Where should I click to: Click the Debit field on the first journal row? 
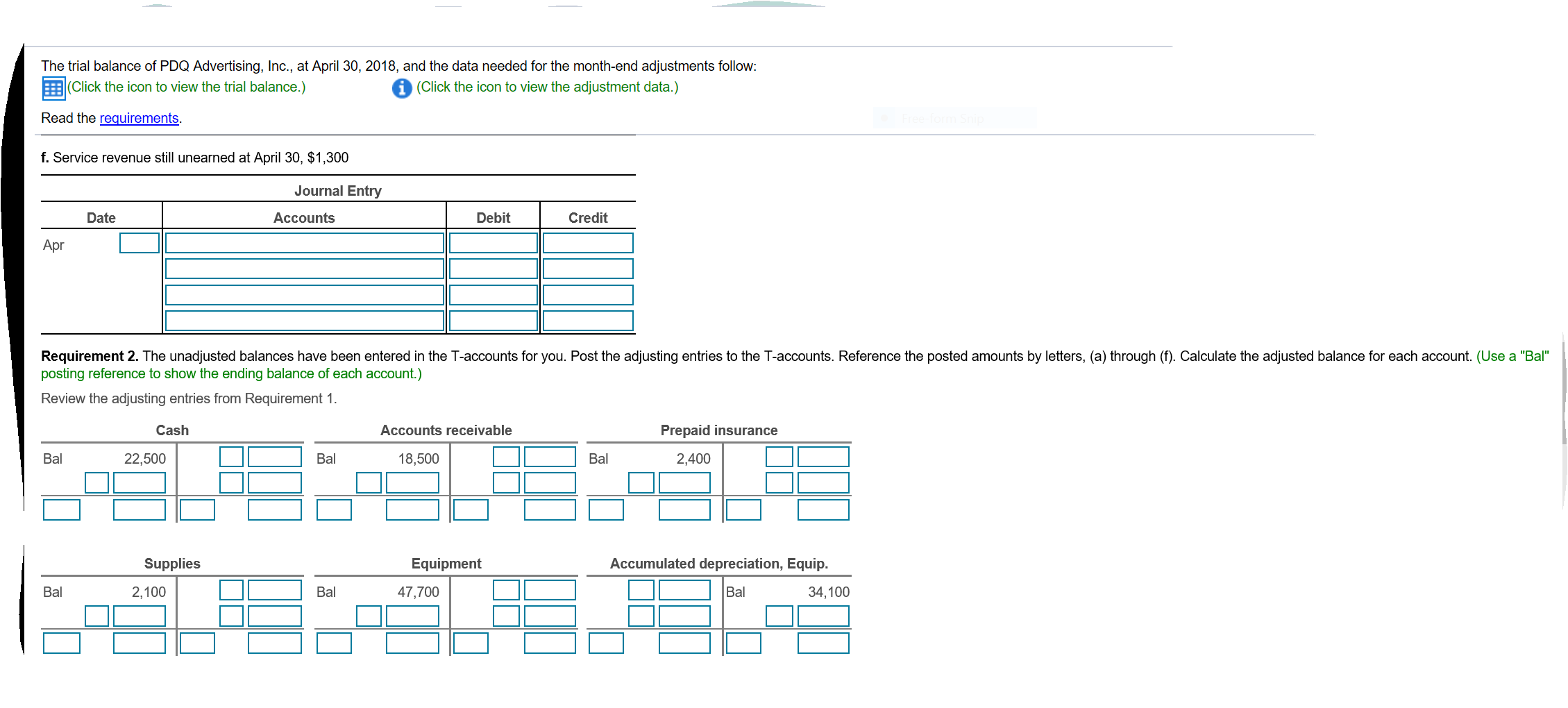(x=493, y=242)
